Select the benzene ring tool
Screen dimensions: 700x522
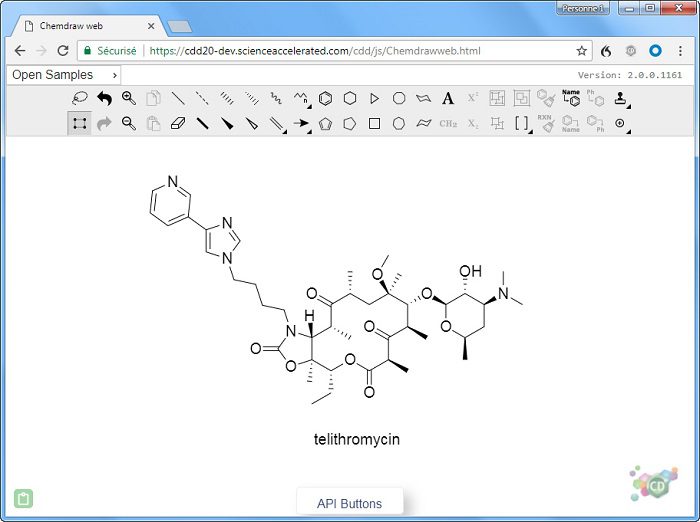pos(325,98)
